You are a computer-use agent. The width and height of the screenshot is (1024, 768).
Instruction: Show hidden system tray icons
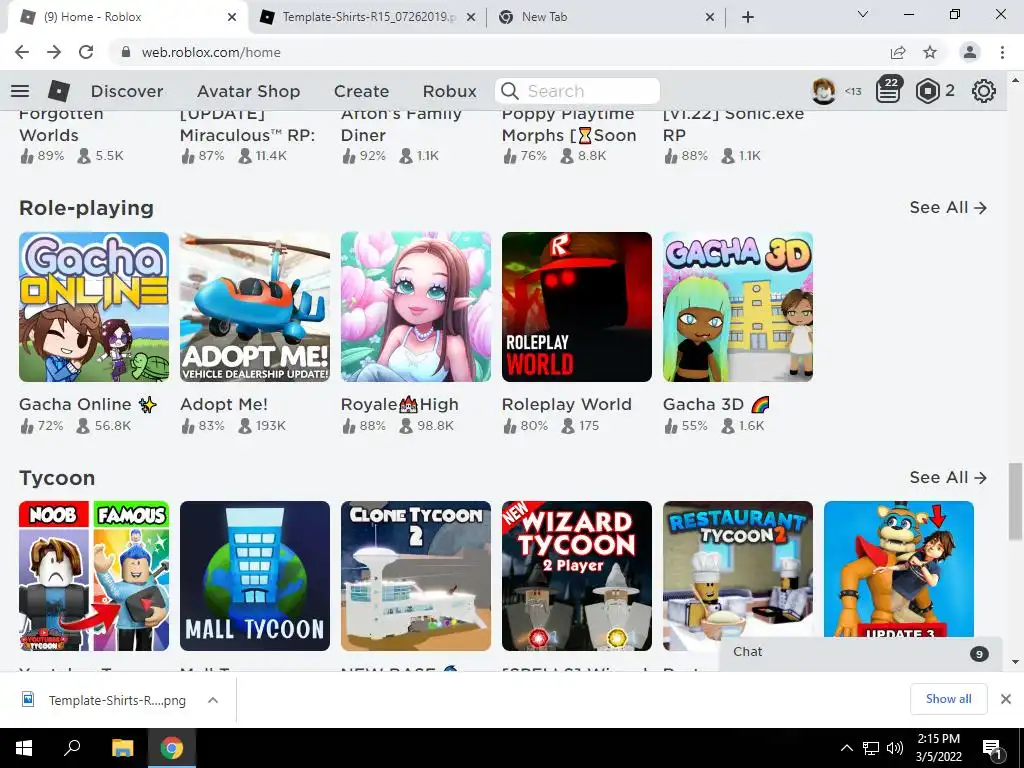(846, 748)
